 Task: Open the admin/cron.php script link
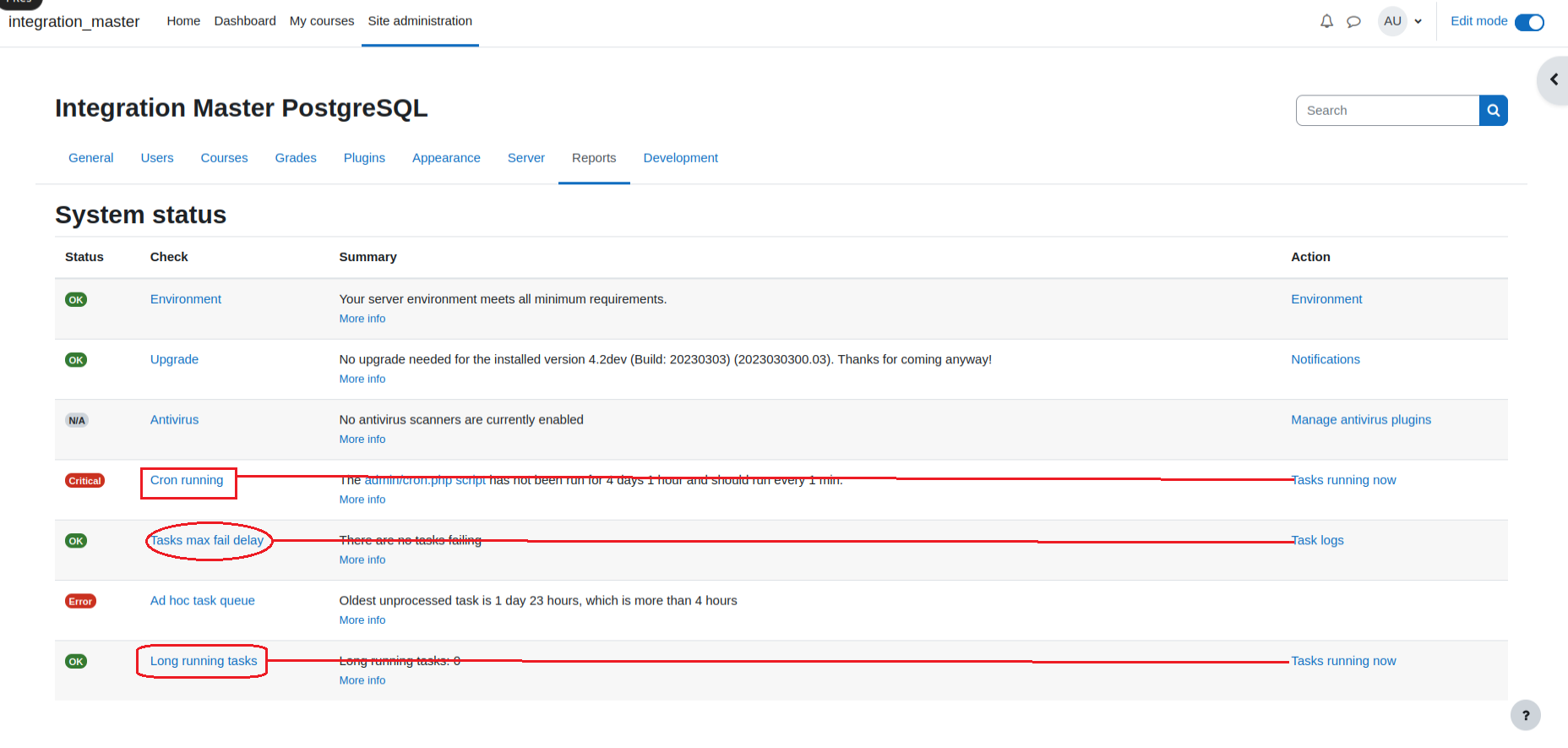coord(425,480)
